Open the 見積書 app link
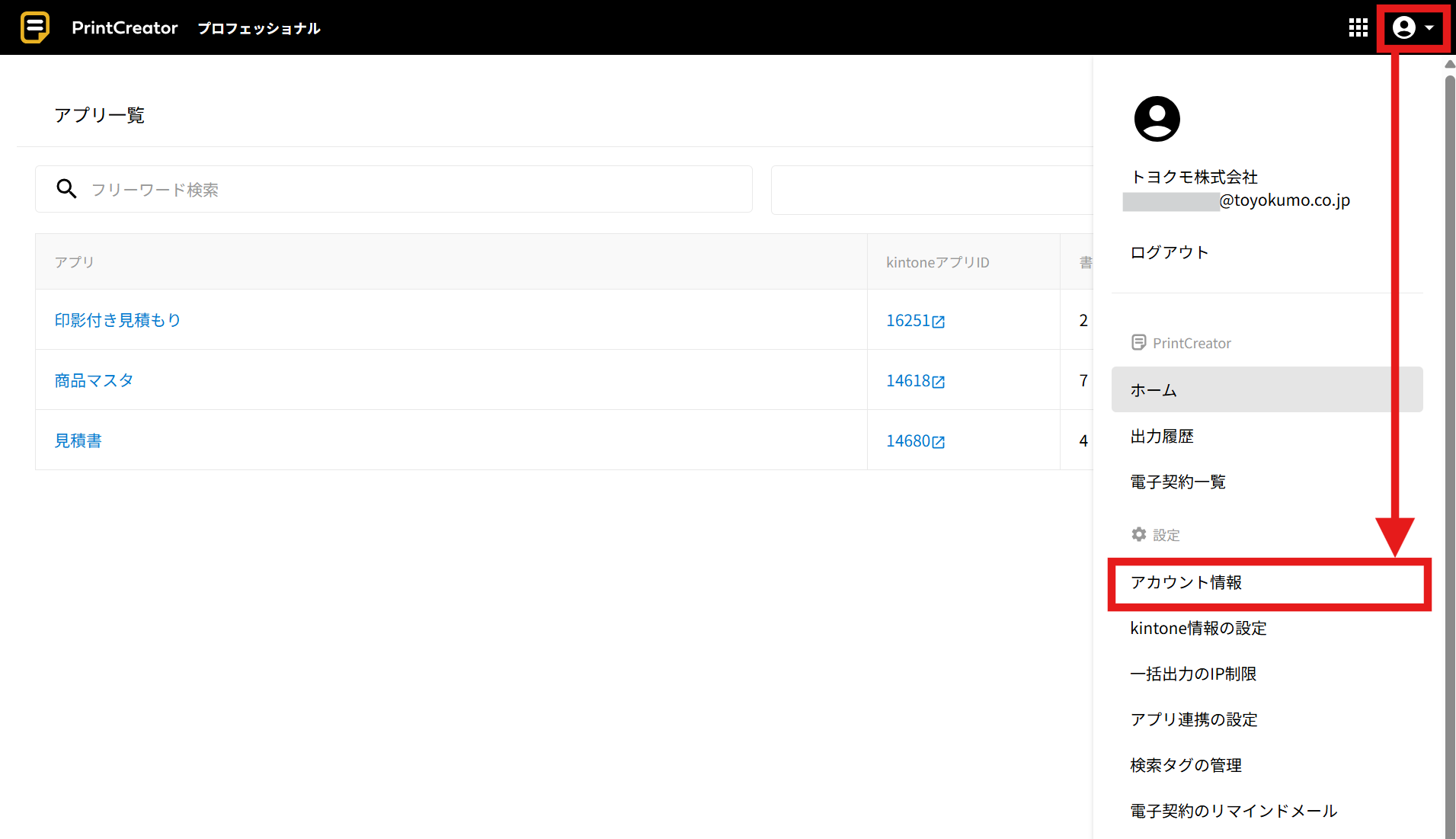This screenshot has height=839, width=1456. (x=78, y=440)
